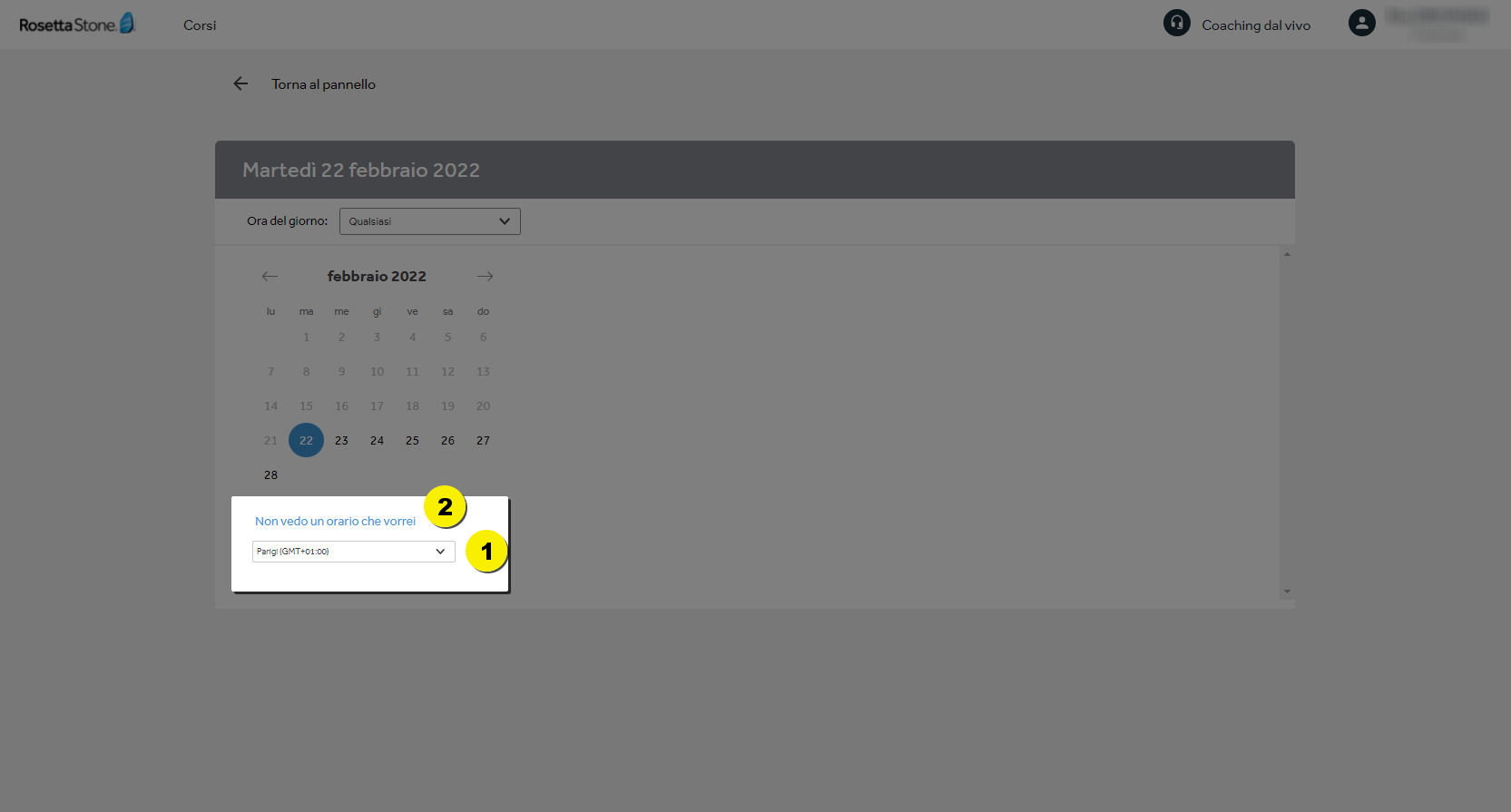
Task: Open the user profile avatar icon
Action: pyautogui.click(x=1361, y=23)
